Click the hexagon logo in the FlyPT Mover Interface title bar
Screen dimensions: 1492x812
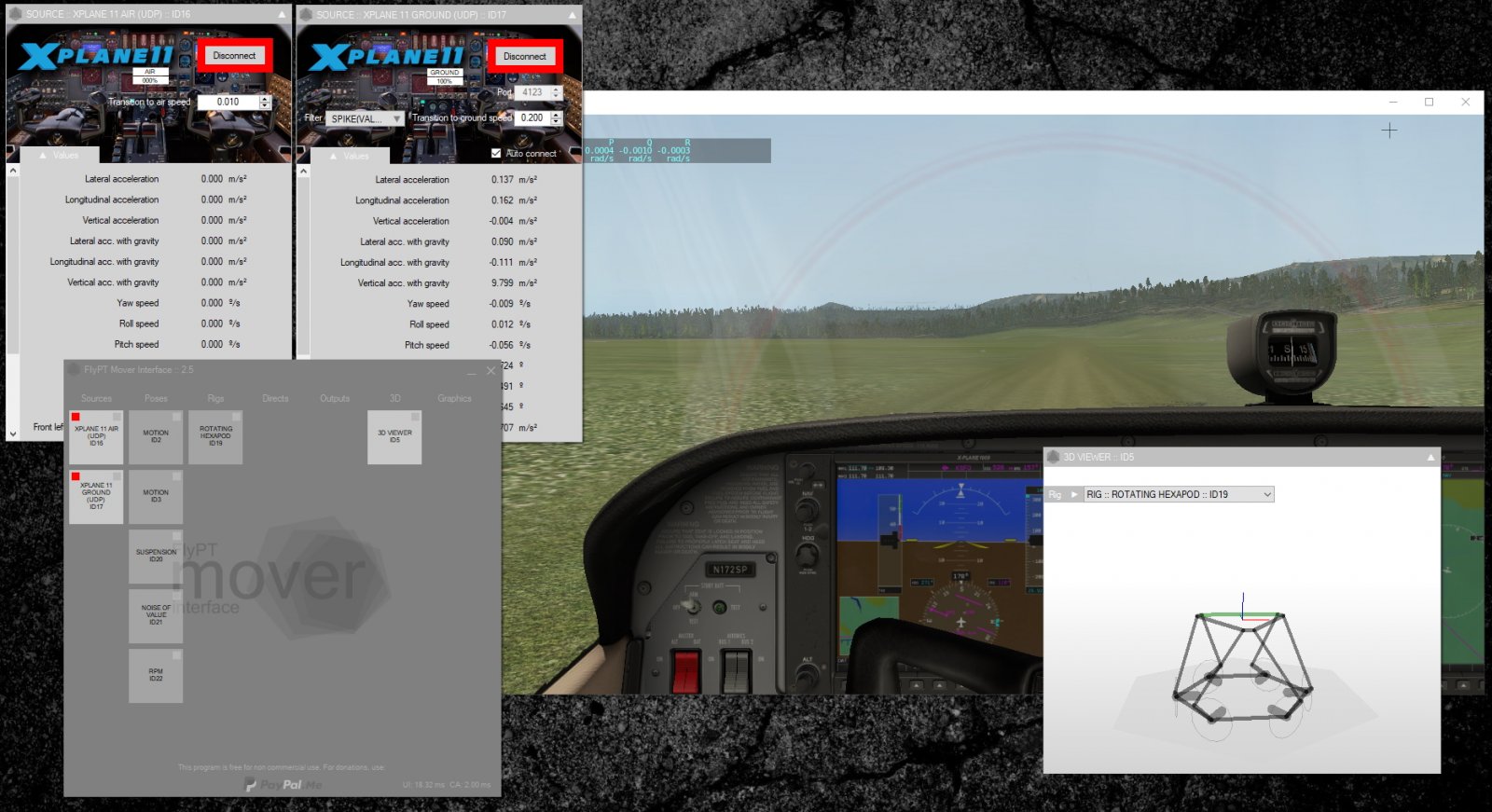[x=74, y=370]
